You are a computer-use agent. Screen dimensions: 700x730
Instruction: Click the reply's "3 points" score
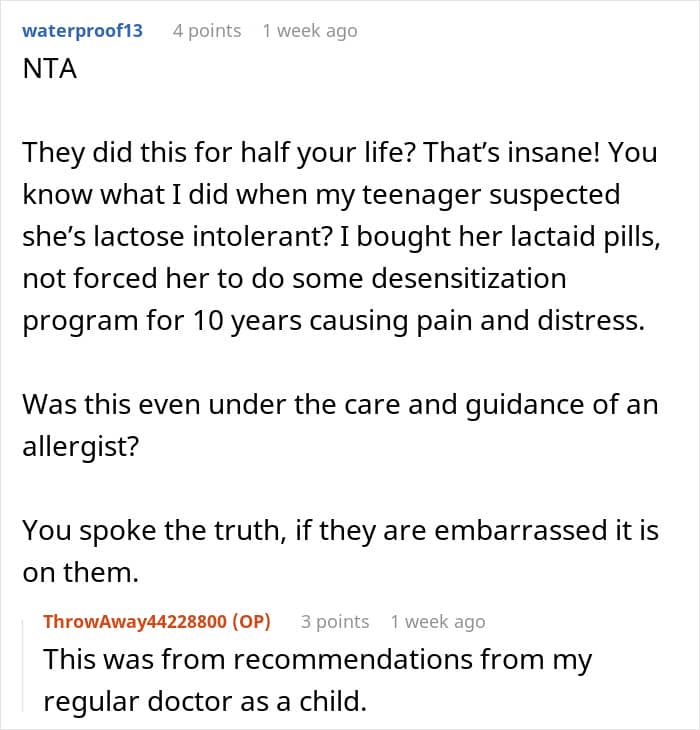[335, 622]
